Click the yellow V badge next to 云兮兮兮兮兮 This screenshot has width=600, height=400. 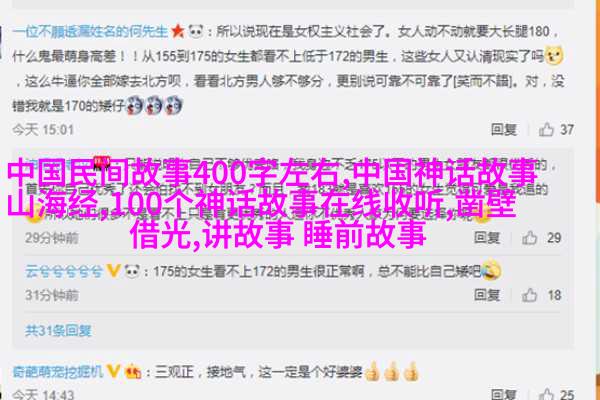click(113, 271)
